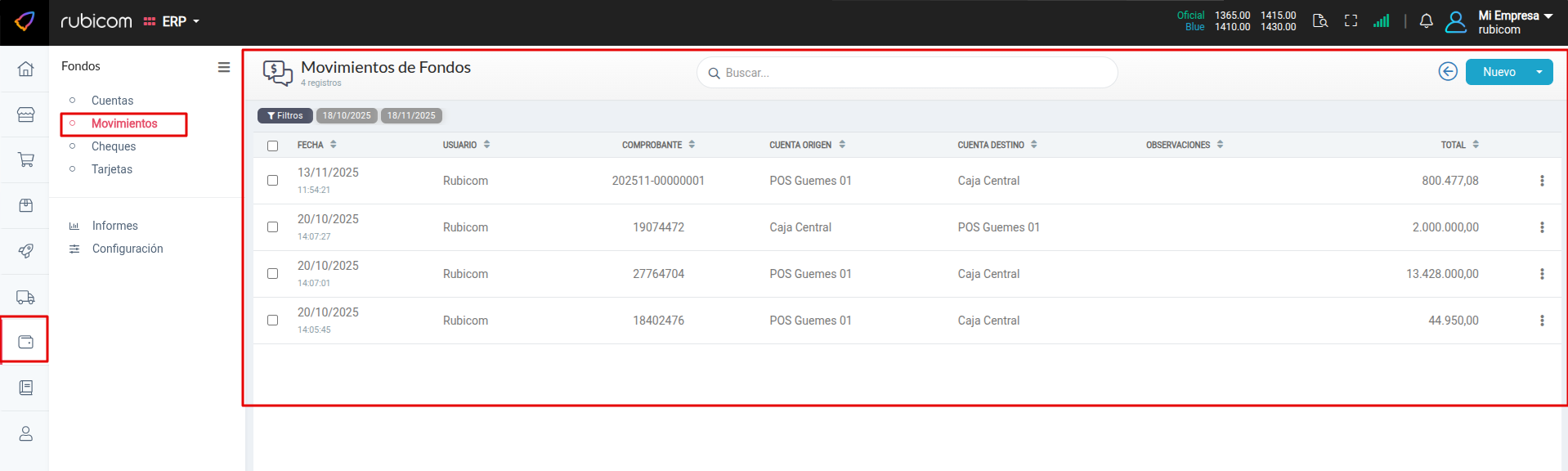Toggle fullscreen mode icon in top bar
This screenshot has width=1568, height=471.
tap(1351, 21)
